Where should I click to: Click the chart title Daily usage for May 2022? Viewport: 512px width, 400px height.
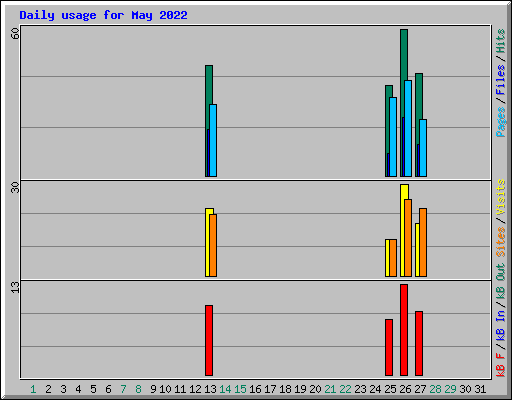pos(103,15)
